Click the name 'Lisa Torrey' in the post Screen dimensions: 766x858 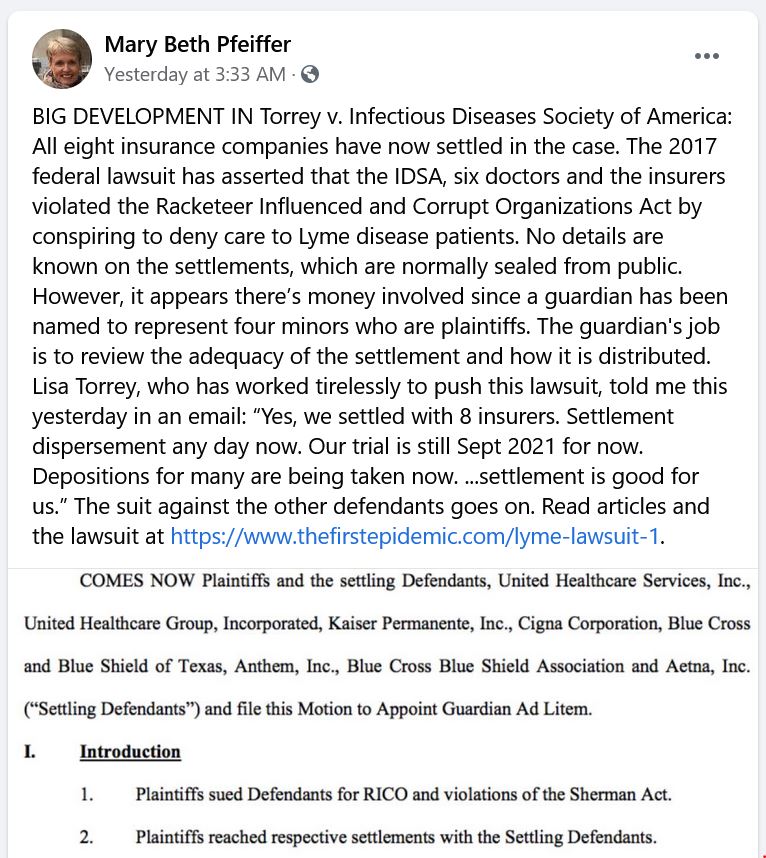coord(82,385)
